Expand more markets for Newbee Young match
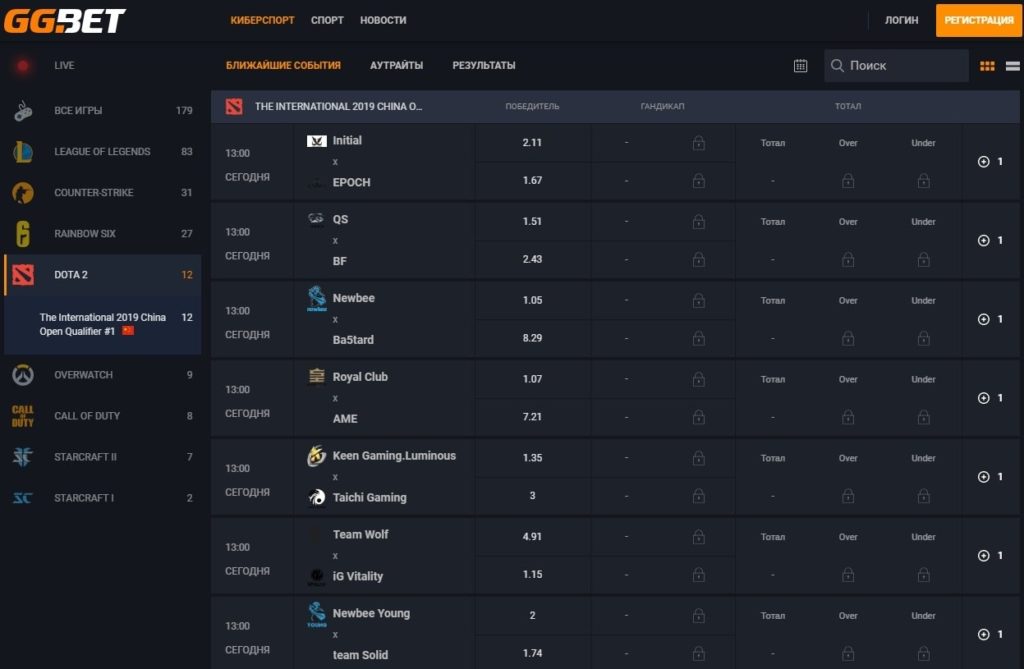The height and width of the screenshot is (669, 1024). [x=990, y=634]
